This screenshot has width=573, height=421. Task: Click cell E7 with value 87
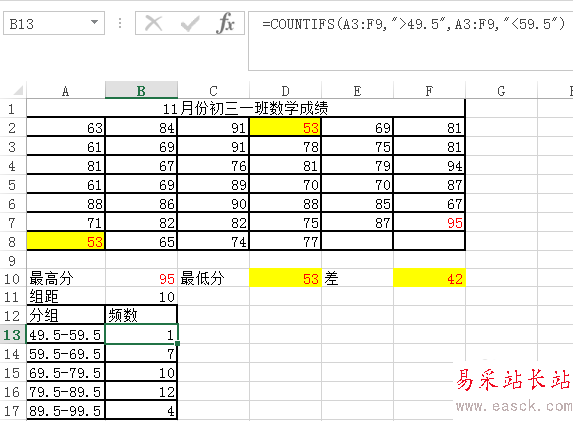[357, 222]
